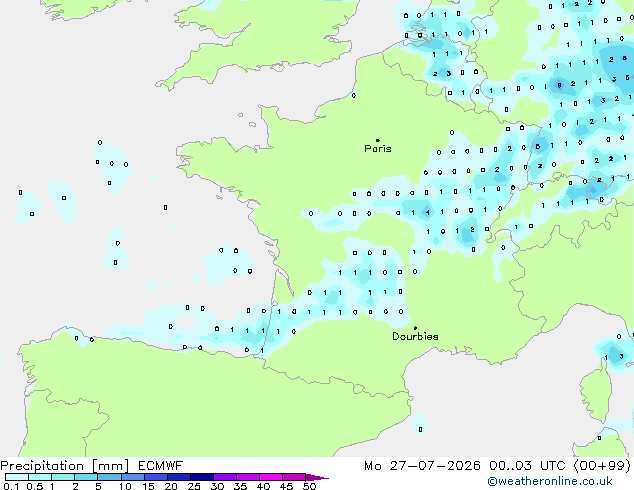Click the Dourbies city label
The width and height of the screenshot is (634, 490).
tap(415, 336)
